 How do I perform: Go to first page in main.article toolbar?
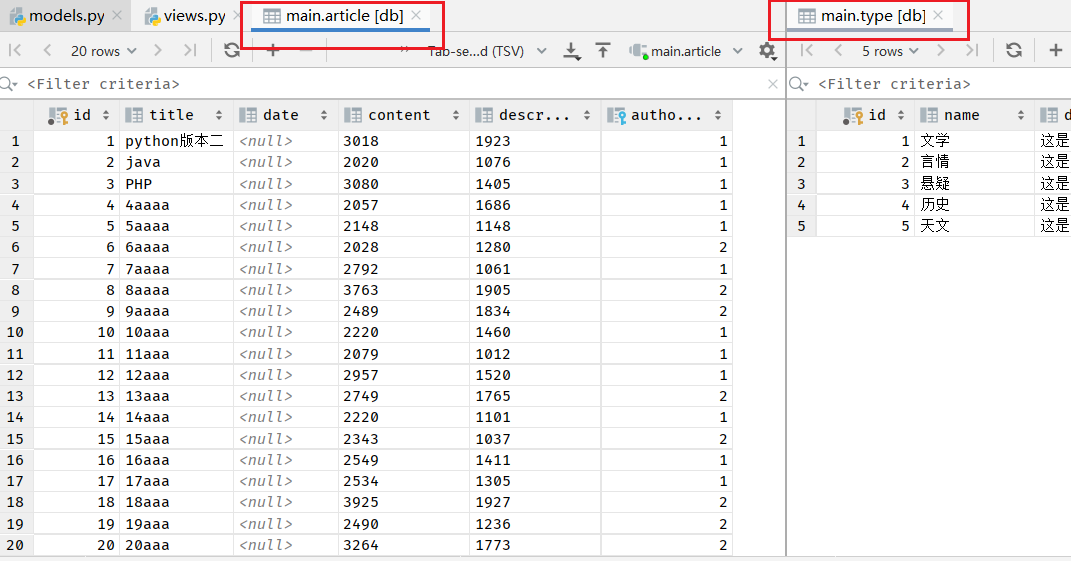coord(15,51)
